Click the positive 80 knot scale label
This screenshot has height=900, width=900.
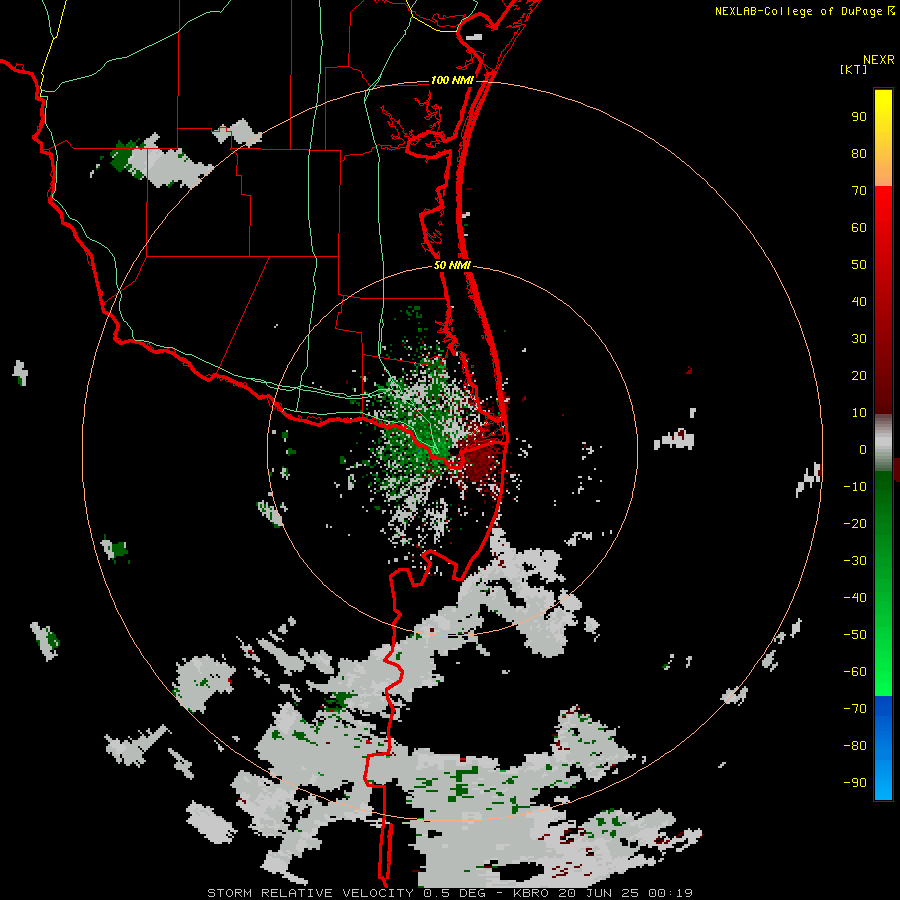click(859, 154)
